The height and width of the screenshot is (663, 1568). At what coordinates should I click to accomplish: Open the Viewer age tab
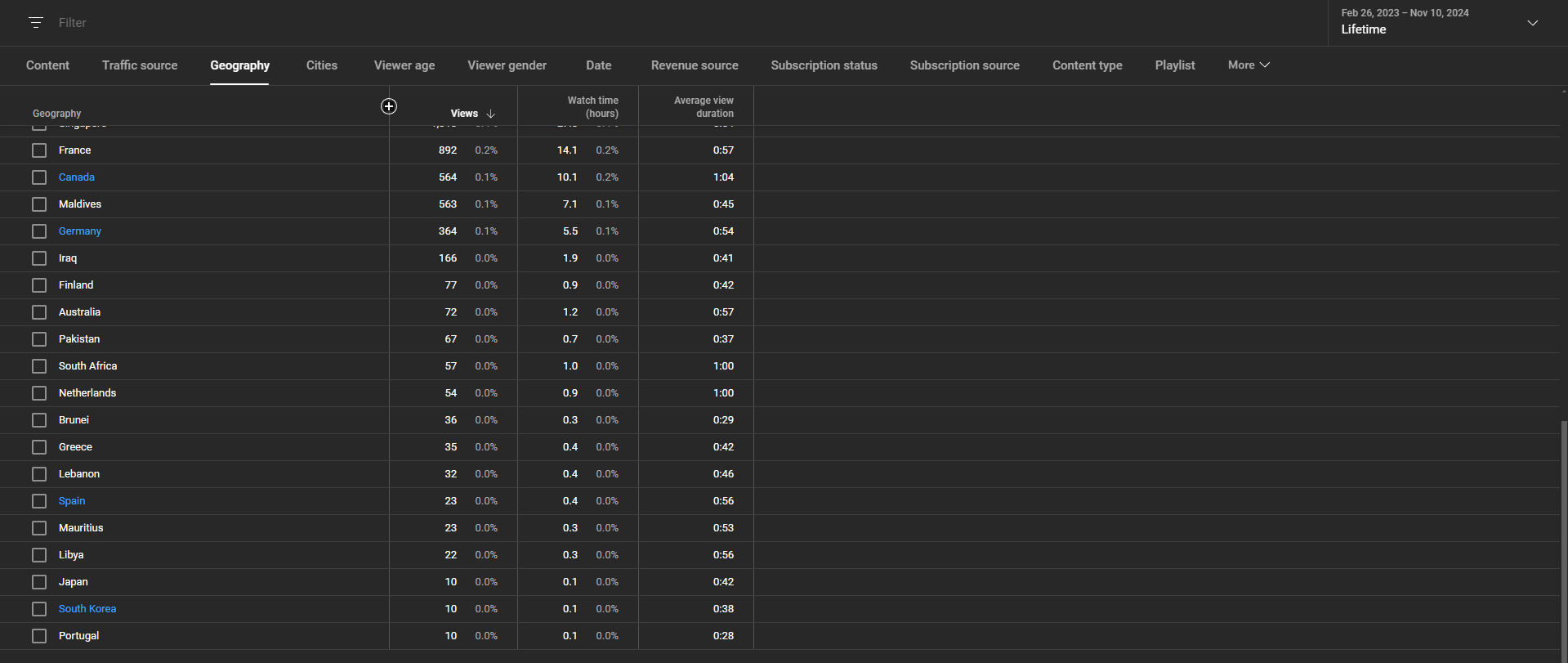pos(404,65)
